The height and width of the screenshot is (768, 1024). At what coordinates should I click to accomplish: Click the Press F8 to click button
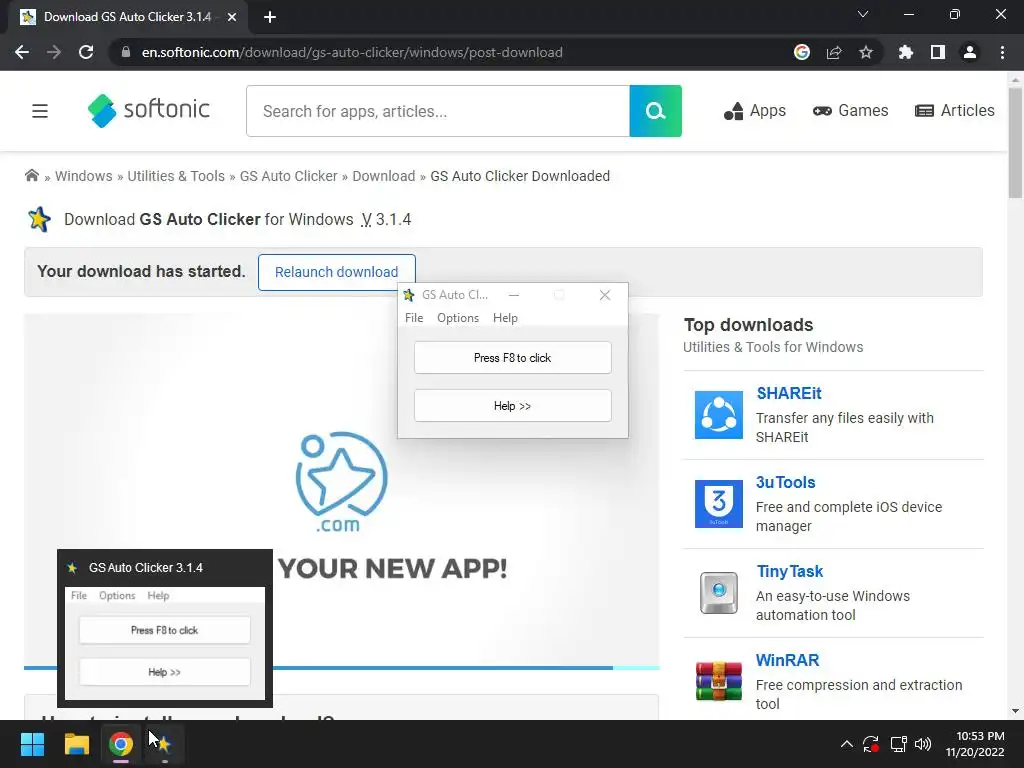tap(513, 358)
